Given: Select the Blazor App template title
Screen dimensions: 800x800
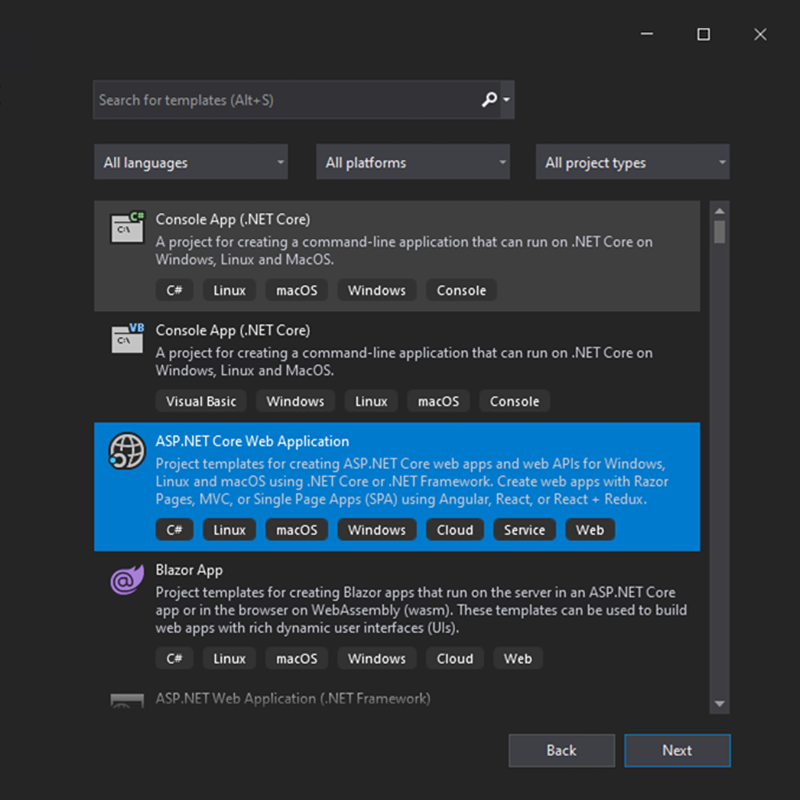Looking at the screenshot, I should (189, 570).
